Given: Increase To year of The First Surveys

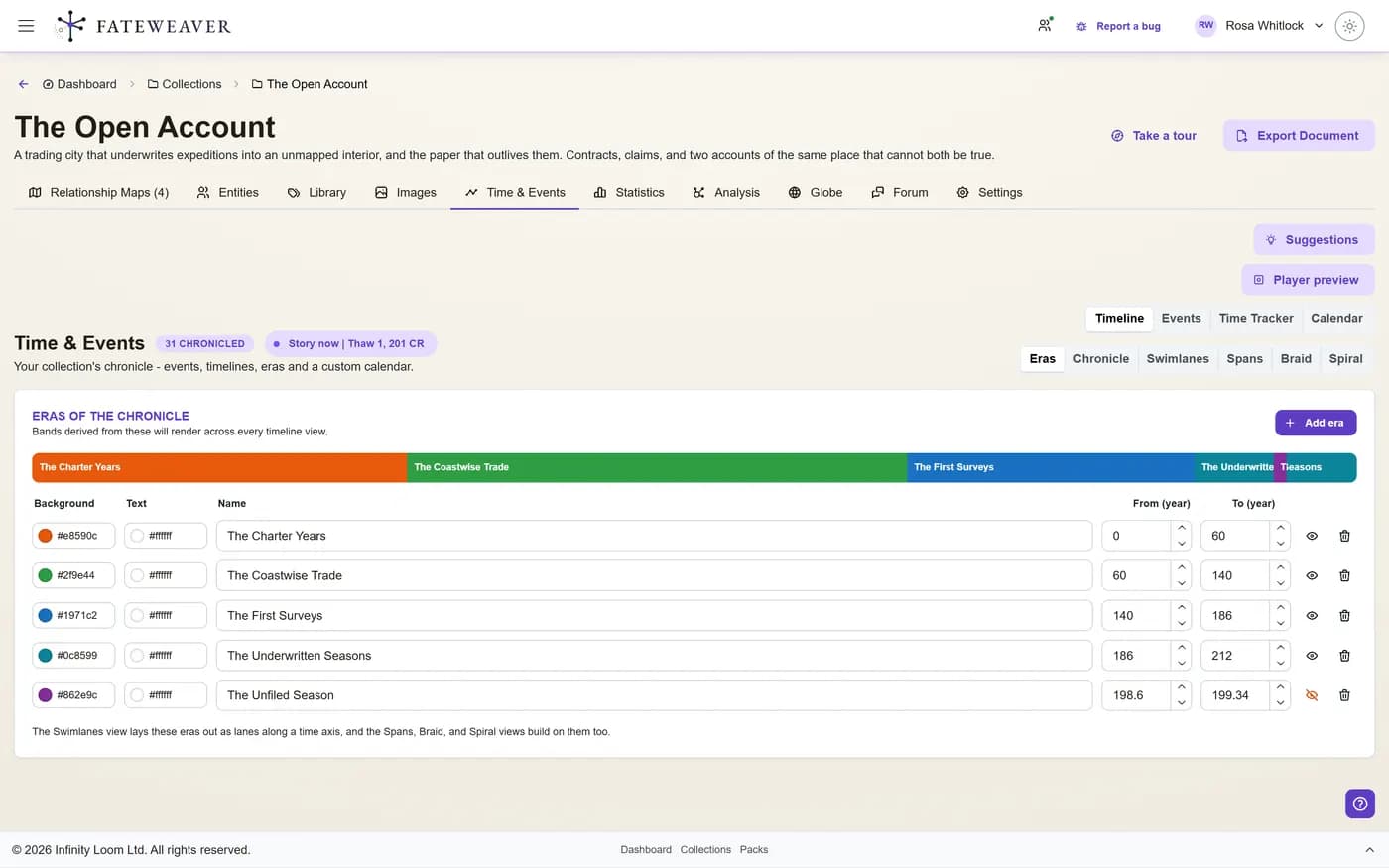Looking at the screenshot, I should [x=1281, y=608].
